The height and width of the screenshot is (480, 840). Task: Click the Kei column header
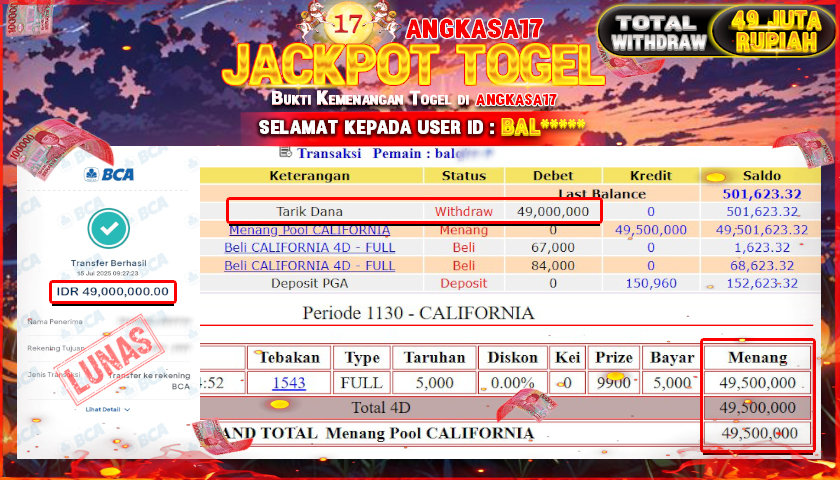[568, 357]
